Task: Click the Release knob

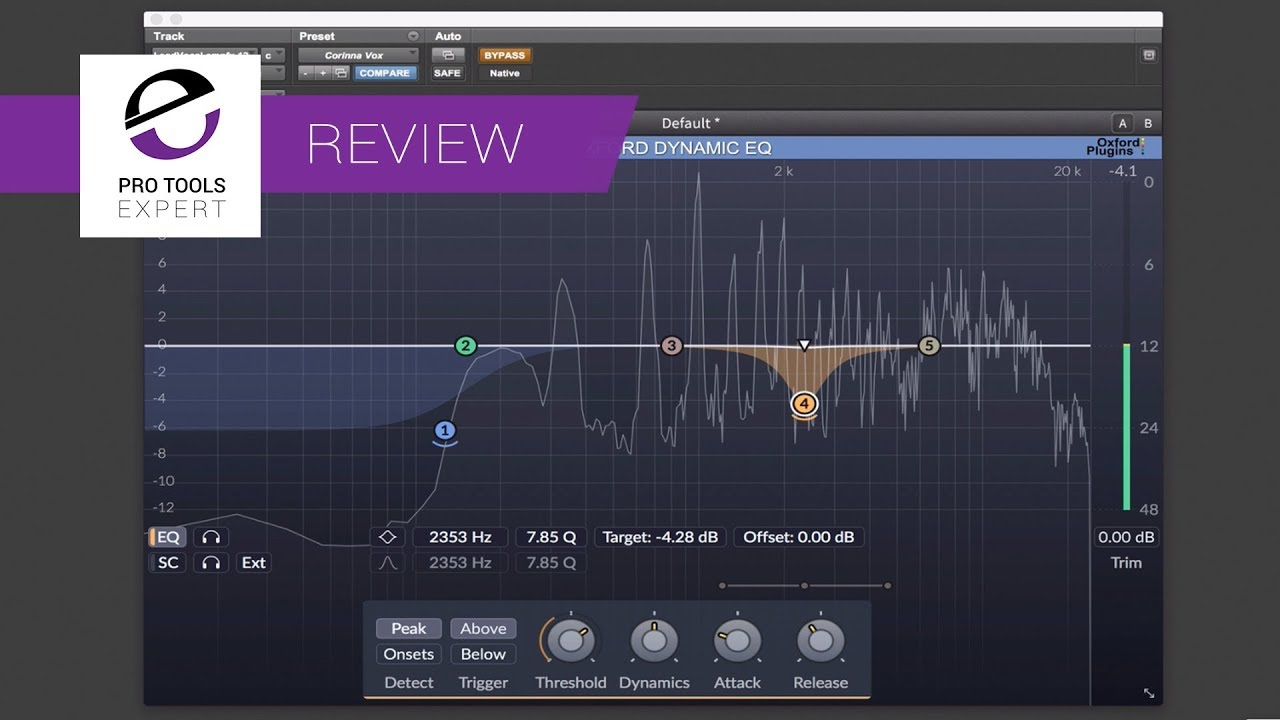Action: point(820,641)
